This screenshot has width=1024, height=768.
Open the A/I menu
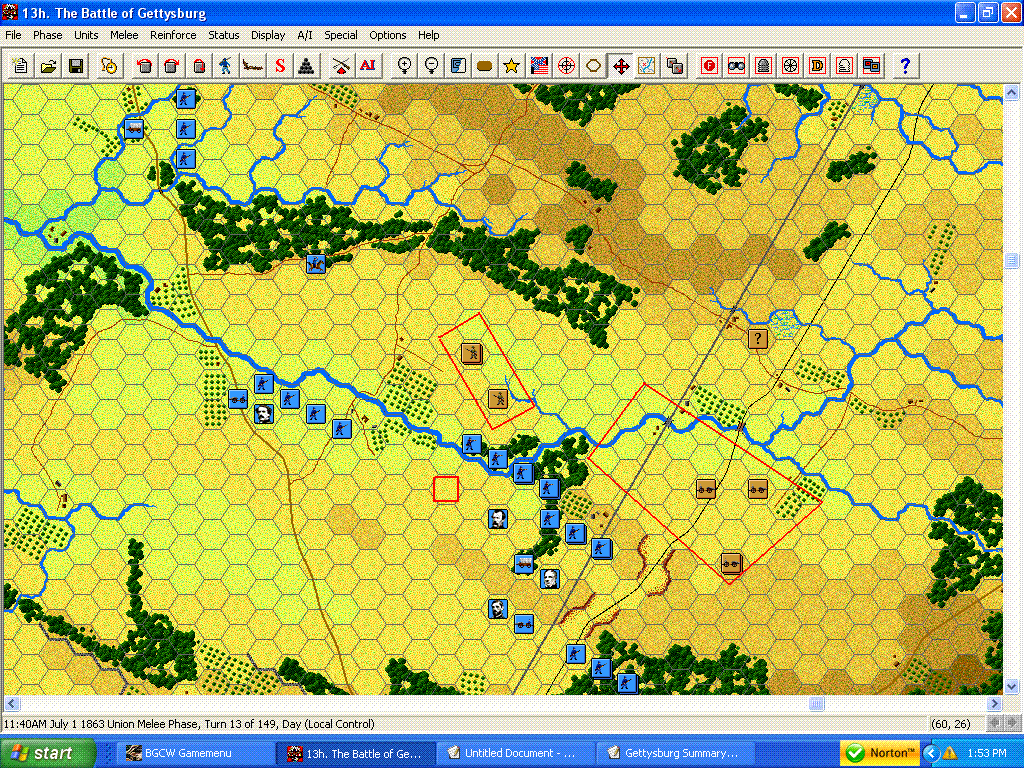coord(304,35)
